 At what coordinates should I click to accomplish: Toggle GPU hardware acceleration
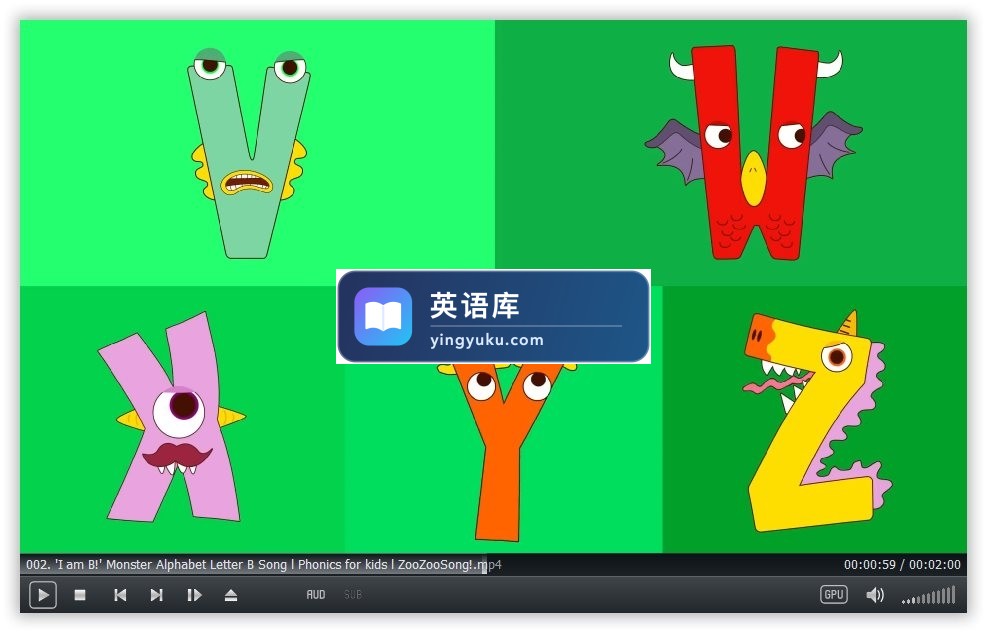click(833, 595)
